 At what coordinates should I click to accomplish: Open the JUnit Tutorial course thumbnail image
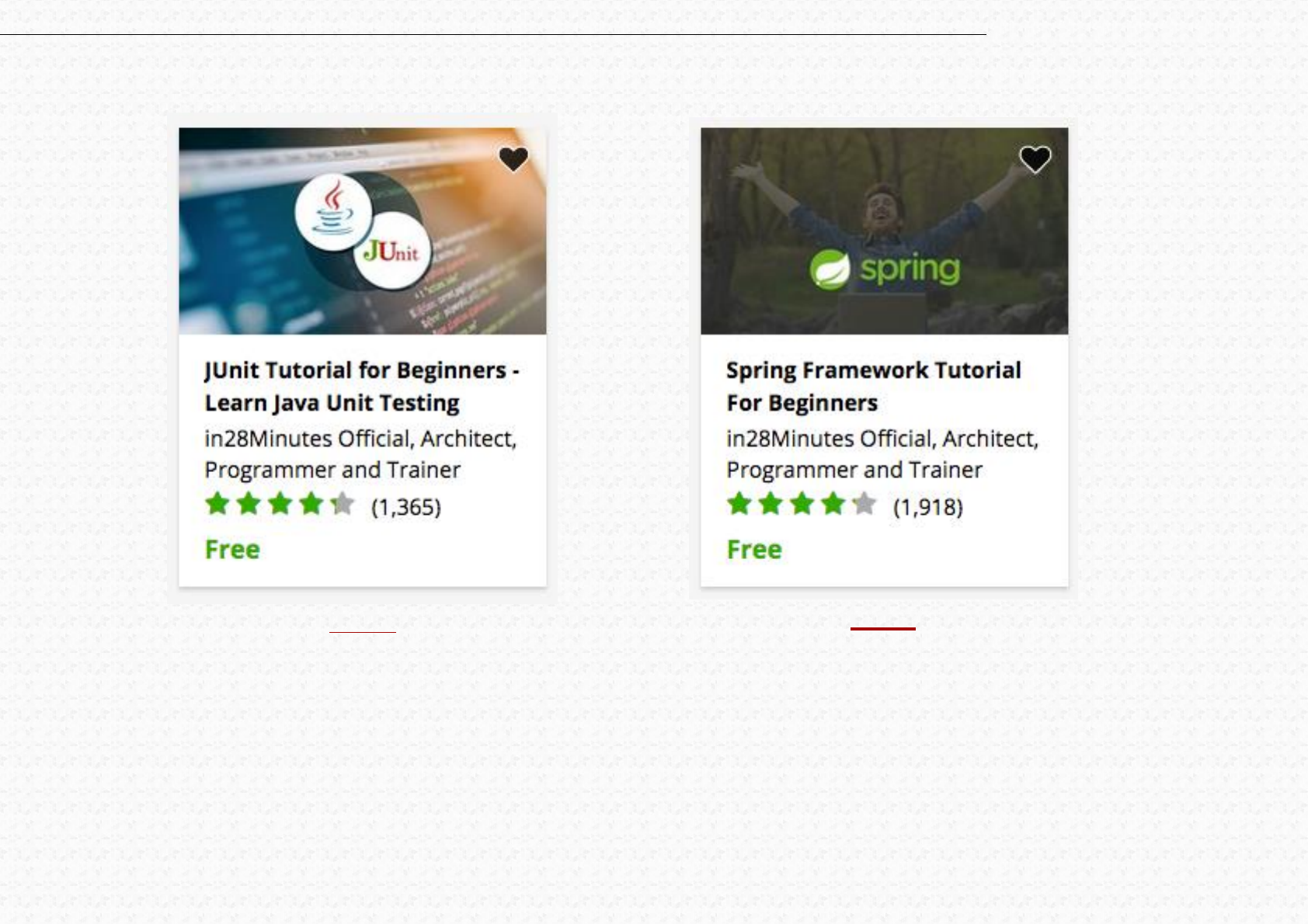point(363,231)
